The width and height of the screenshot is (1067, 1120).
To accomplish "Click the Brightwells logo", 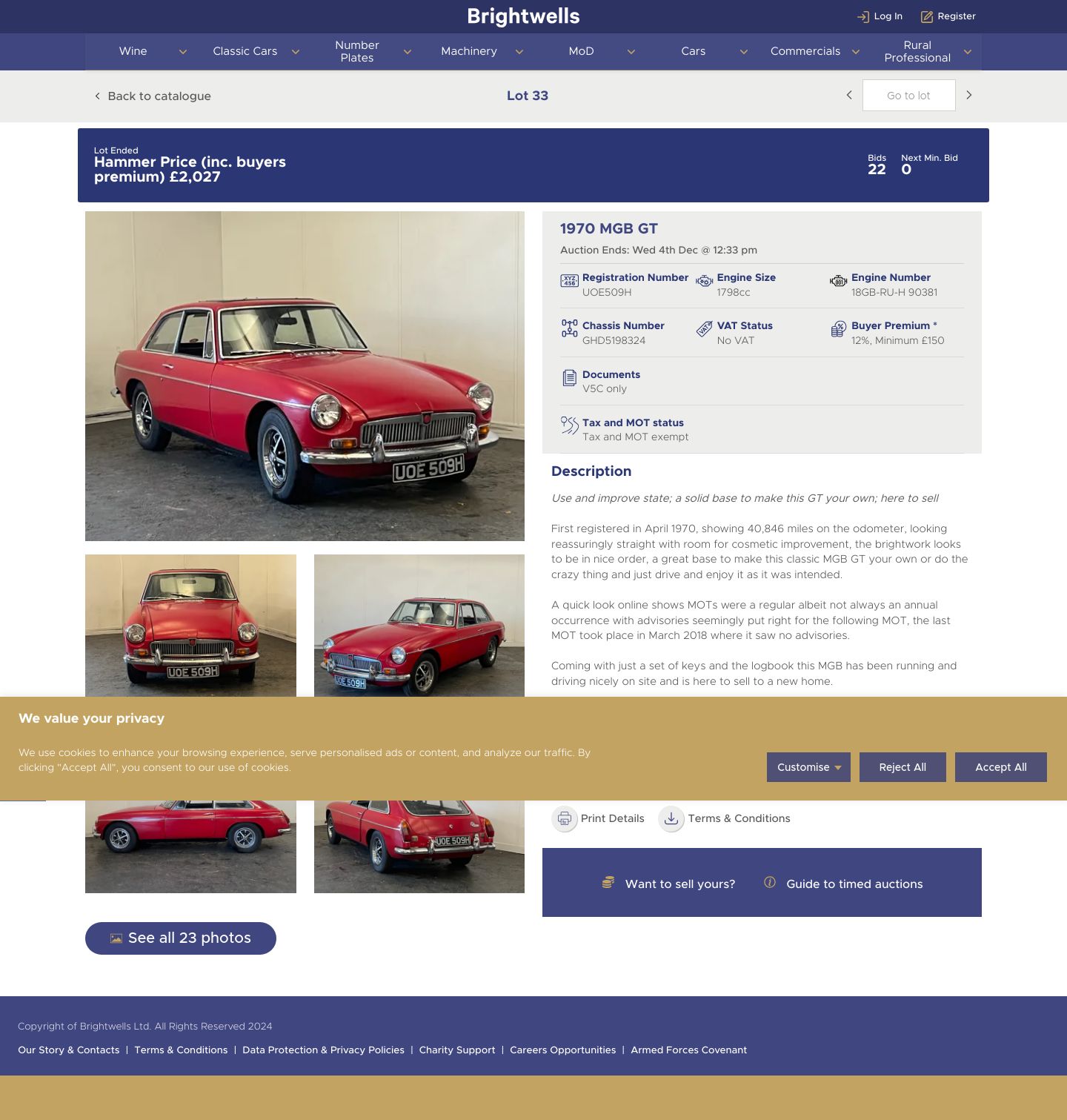I will [524, 16].
